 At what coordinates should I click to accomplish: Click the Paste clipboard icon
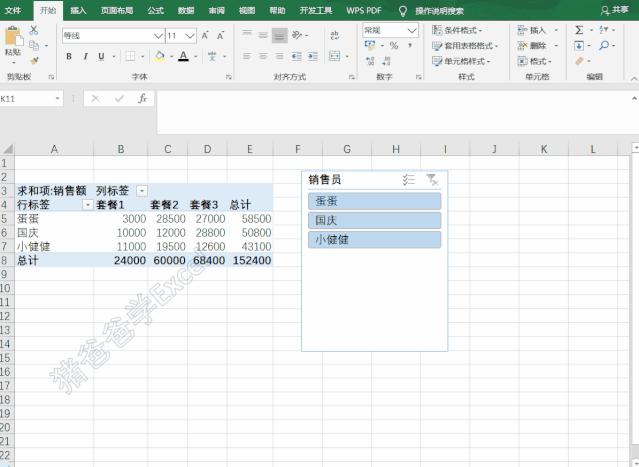13,36
